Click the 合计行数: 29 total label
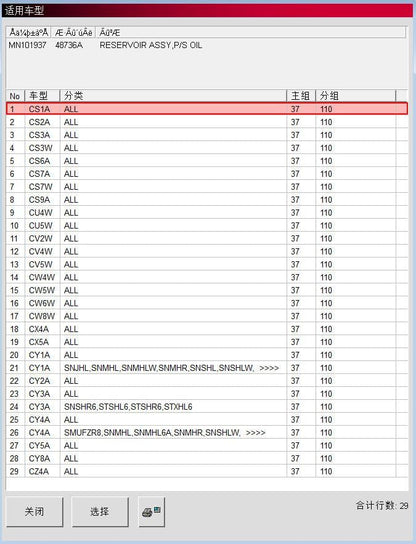Screen dimensions: 416x544 (x=382, y=505)
